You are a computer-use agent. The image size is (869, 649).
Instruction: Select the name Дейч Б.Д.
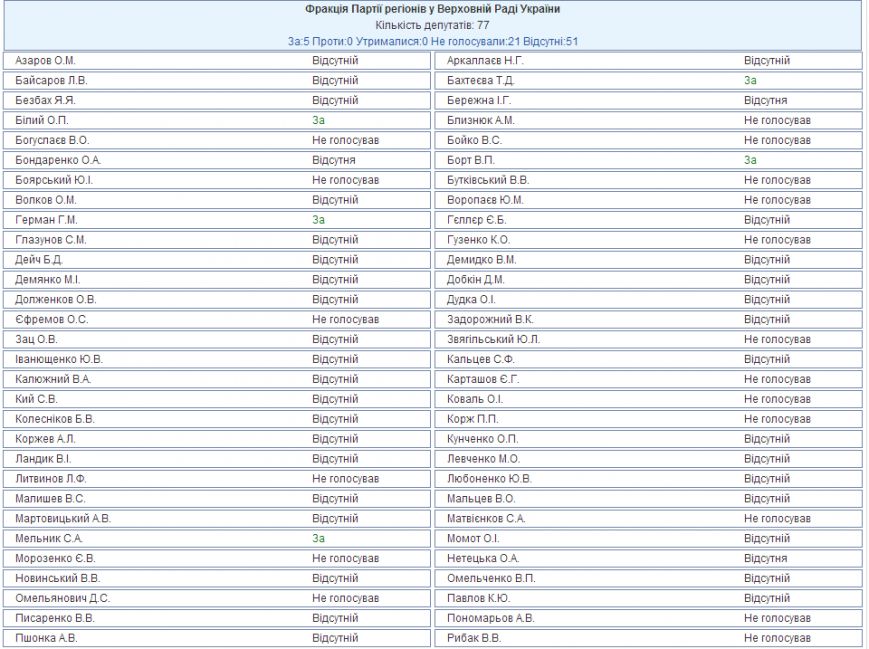(39, 260)
